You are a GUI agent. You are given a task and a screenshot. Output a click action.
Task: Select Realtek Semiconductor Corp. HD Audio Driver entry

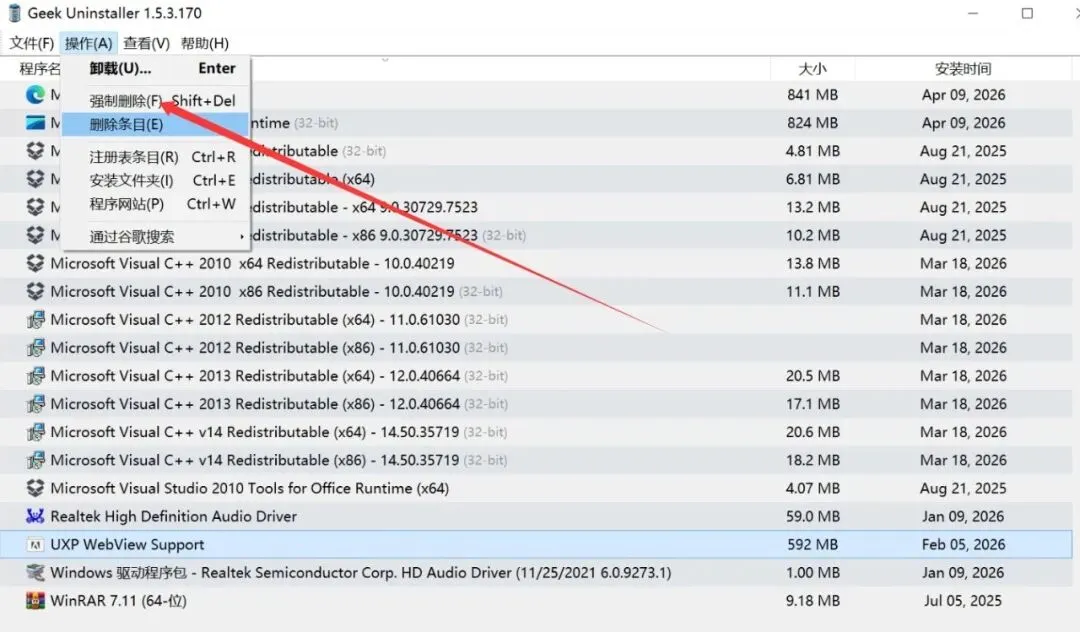[536, 573]
